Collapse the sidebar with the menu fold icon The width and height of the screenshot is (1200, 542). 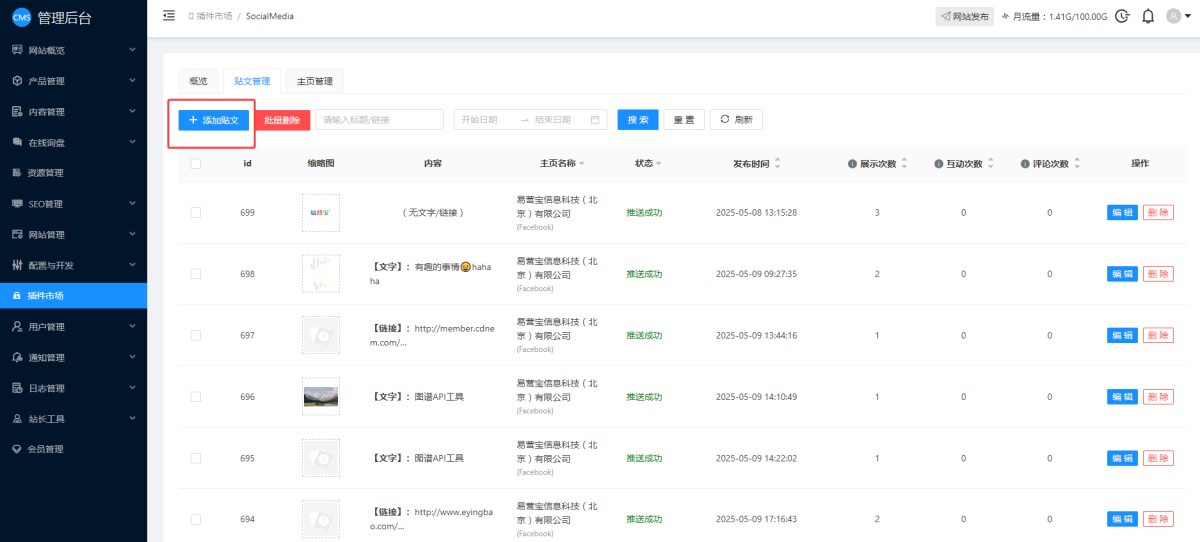pos(168,16)
